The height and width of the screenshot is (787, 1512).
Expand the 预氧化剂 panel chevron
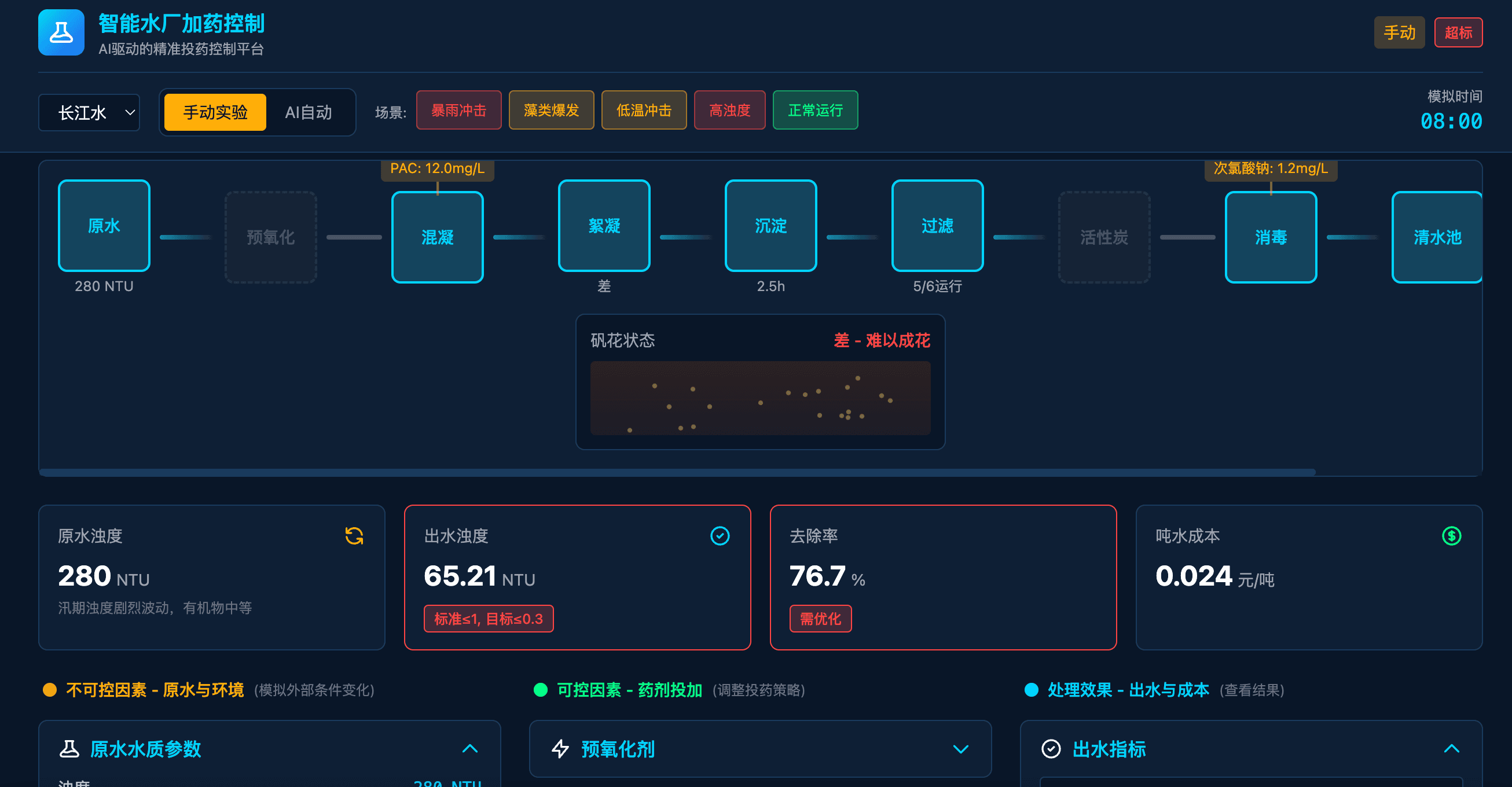tap(960, 749)
